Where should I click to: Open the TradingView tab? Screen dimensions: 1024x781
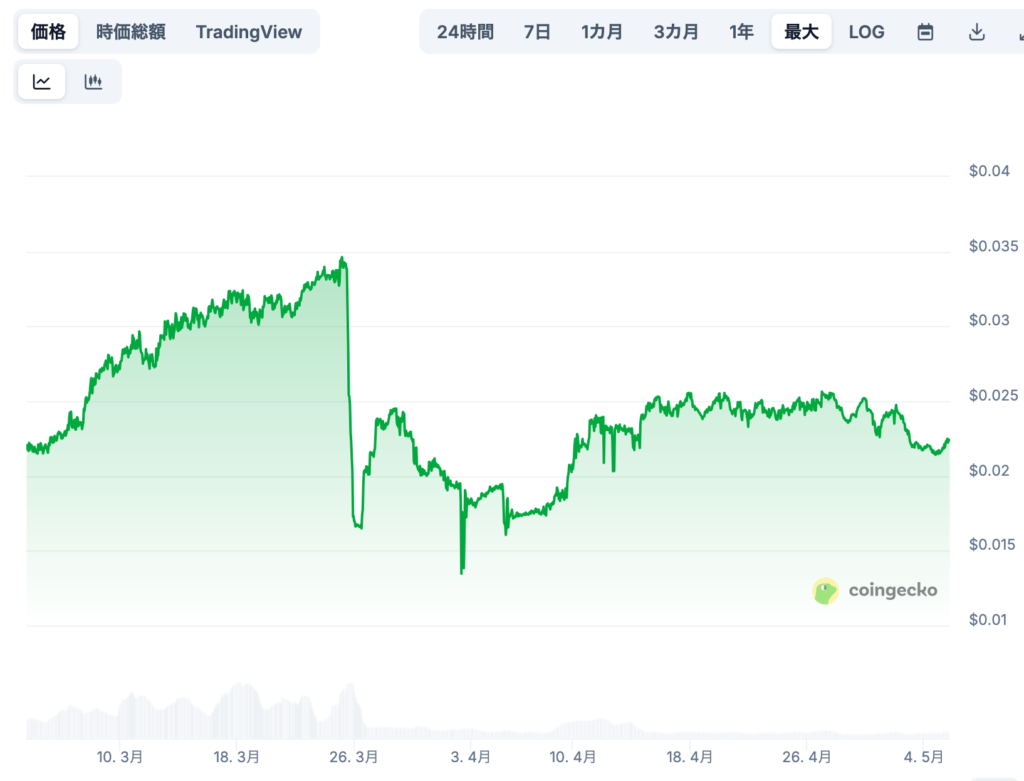[x=248, y=32]
